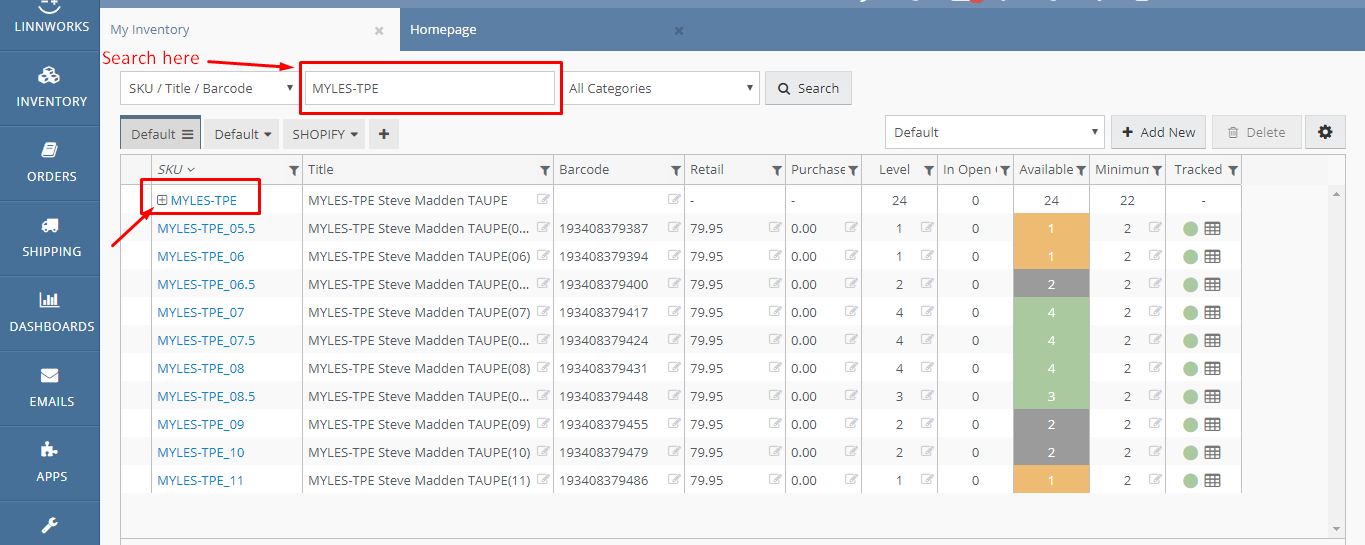Image resolution: width=1365 pixels, height=545 pixels.
Task: Switch to the My Inventory tab
Action: point(250,30)
